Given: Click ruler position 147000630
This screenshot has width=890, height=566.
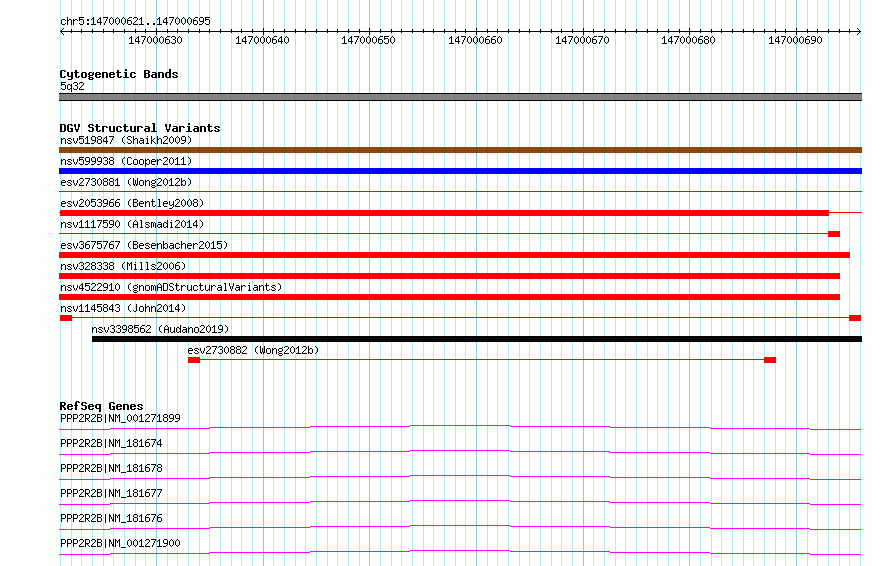Looking at the screenshot, I should coord(155,40).
